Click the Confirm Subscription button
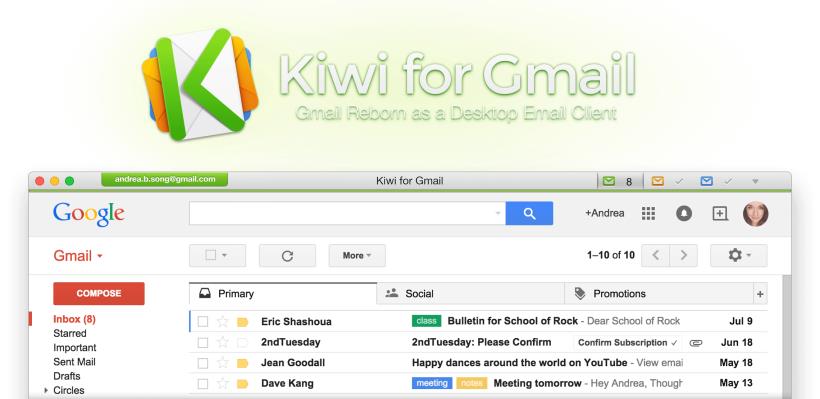820x399 pixels. click(x=628, y=343)
